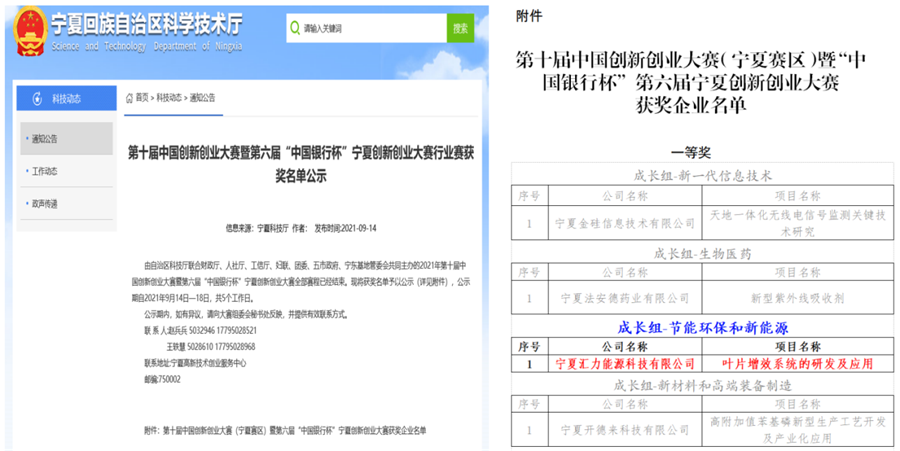Click 项目名称 header in the 节能环保 table

(798, 347)
